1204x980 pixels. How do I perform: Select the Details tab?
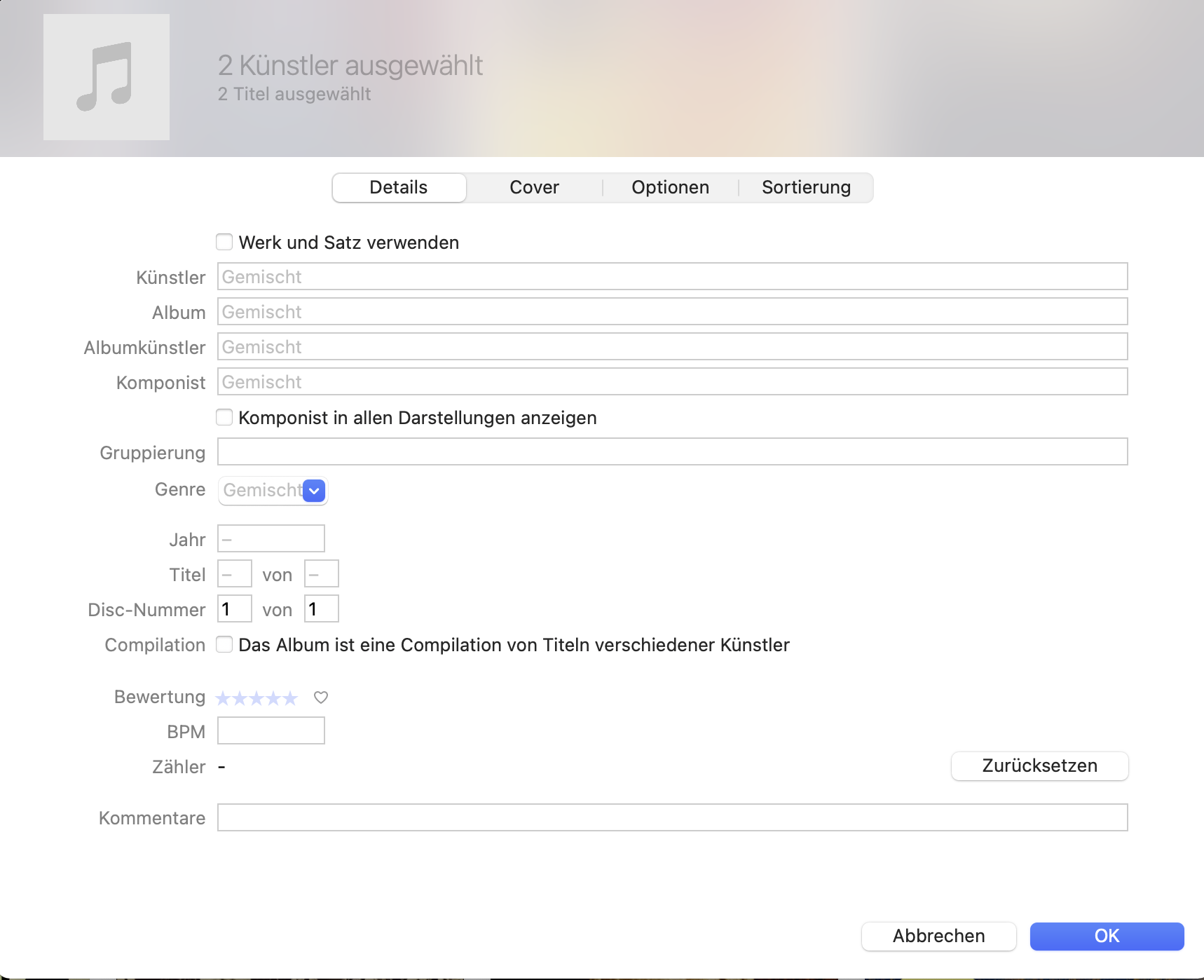tap(399, 188)
